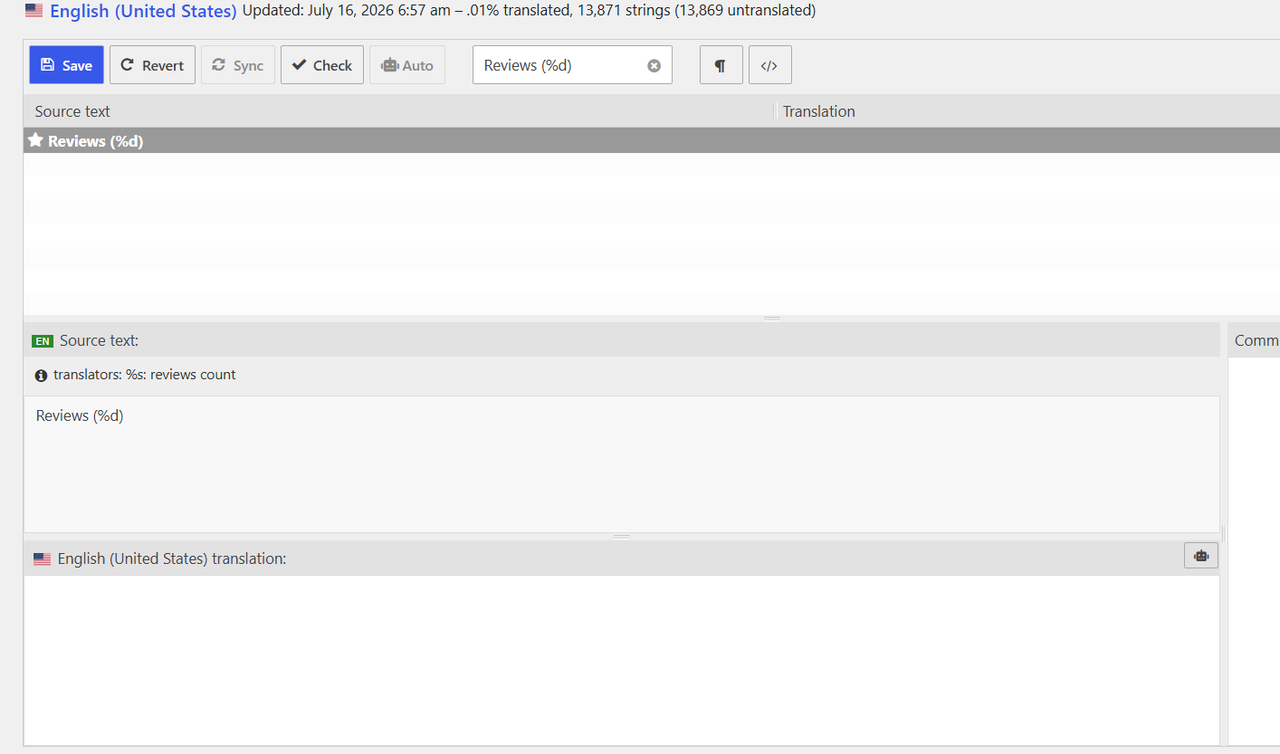
Task: Select the Reviews (%d) row in list
Action: (x=651, y=141)
